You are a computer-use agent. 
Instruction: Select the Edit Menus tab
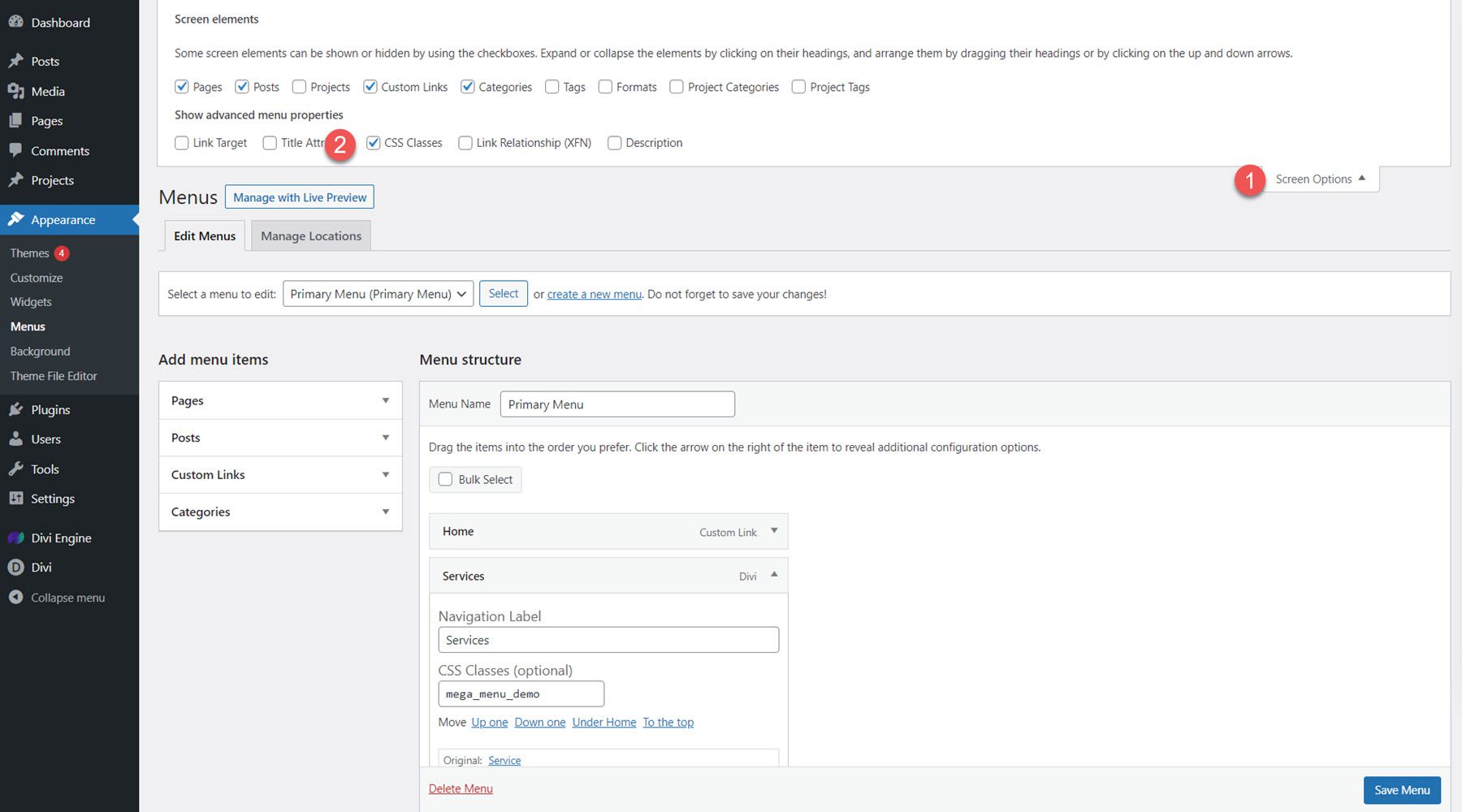(204, 235)
